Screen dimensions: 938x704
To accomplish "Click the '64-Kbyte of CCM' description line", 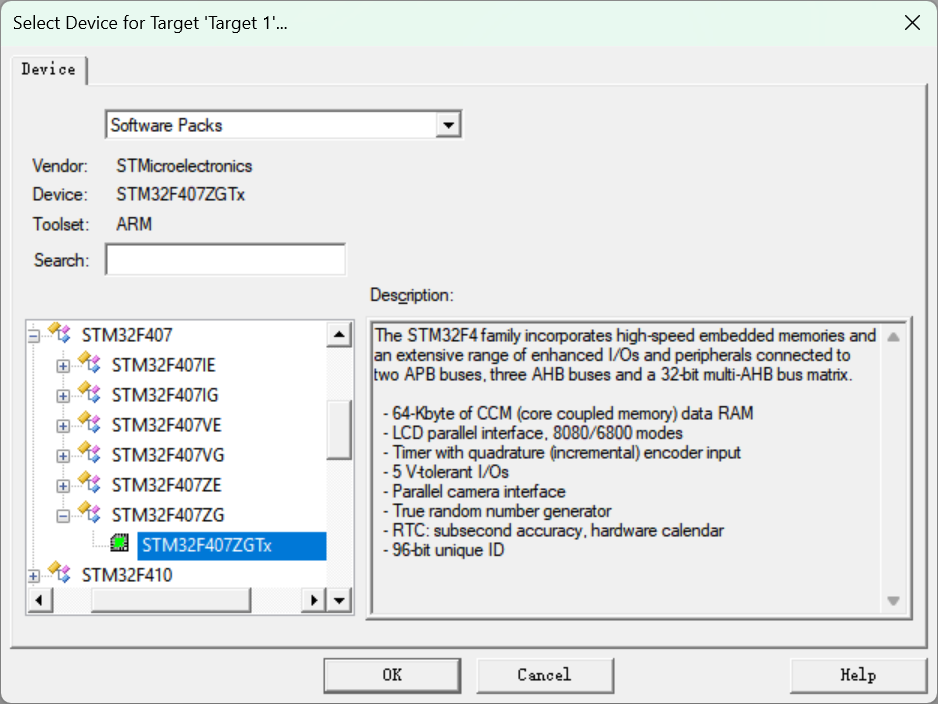I will tap(568, 413).
